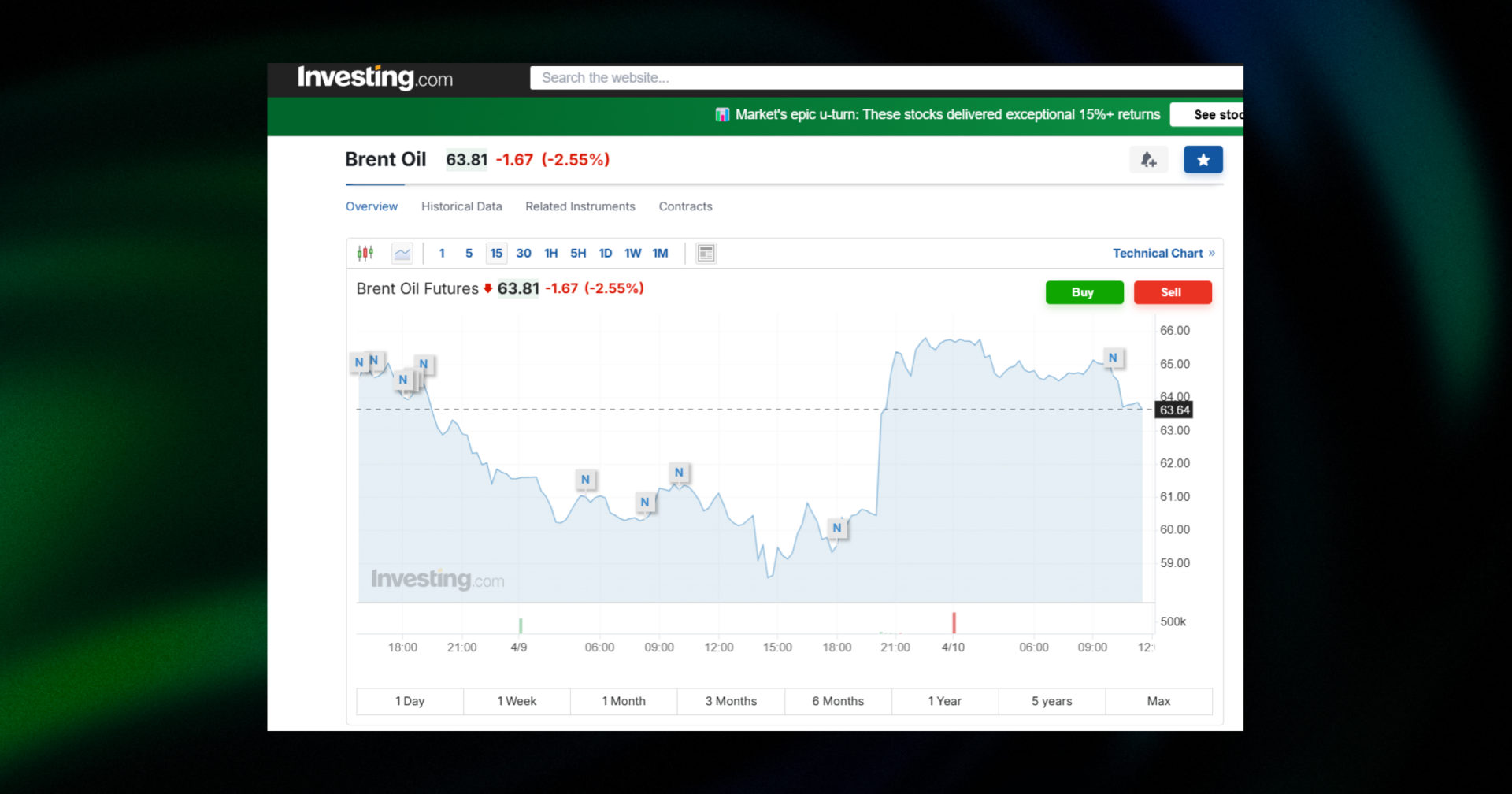Switch to the Contracts tab

click(x=684, y=206)
